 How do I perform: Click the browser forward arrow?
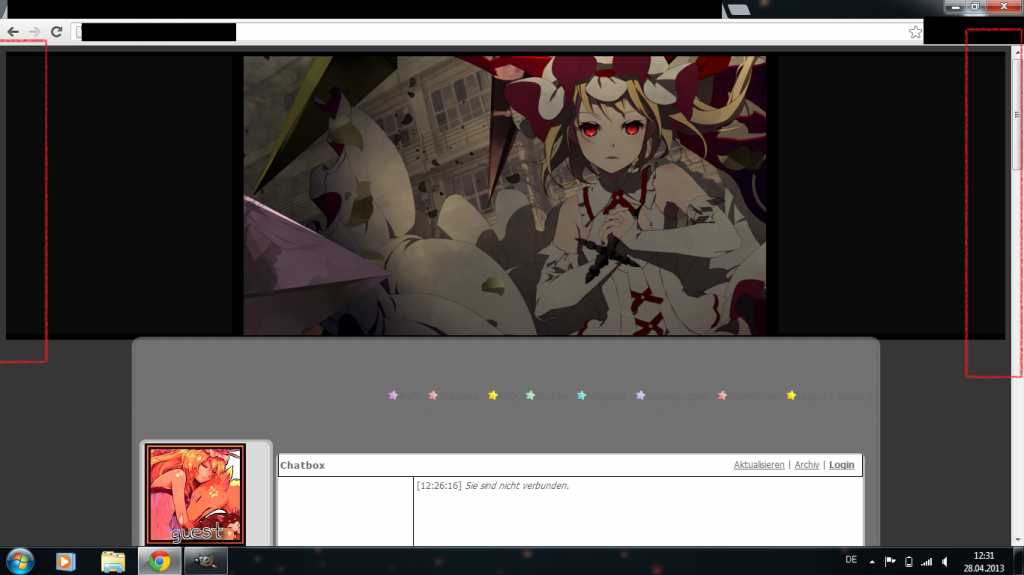pos(35,31)
